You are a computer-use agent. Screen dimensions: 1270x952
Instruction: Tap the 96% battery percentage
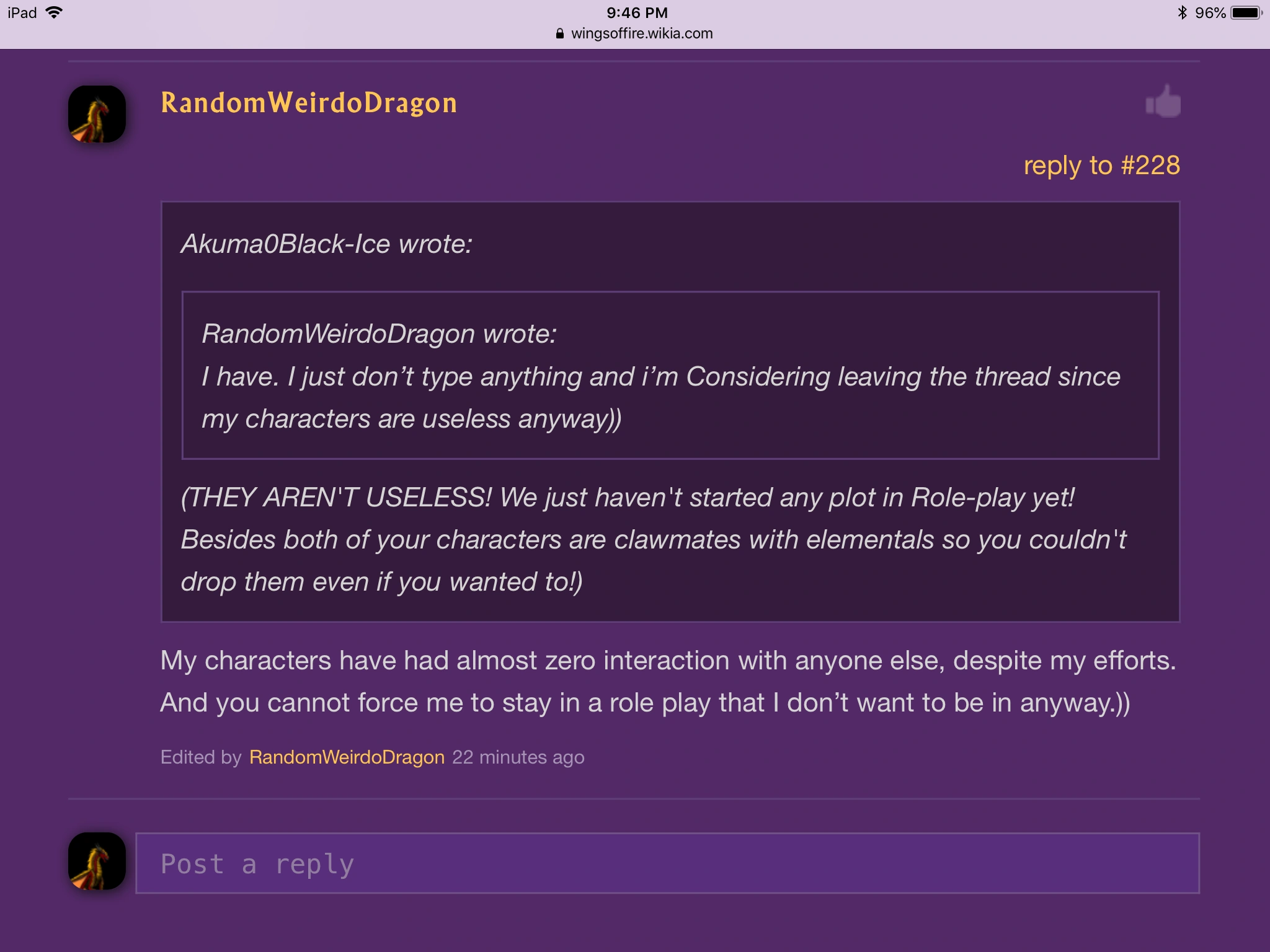click(x=1210, y=12)
